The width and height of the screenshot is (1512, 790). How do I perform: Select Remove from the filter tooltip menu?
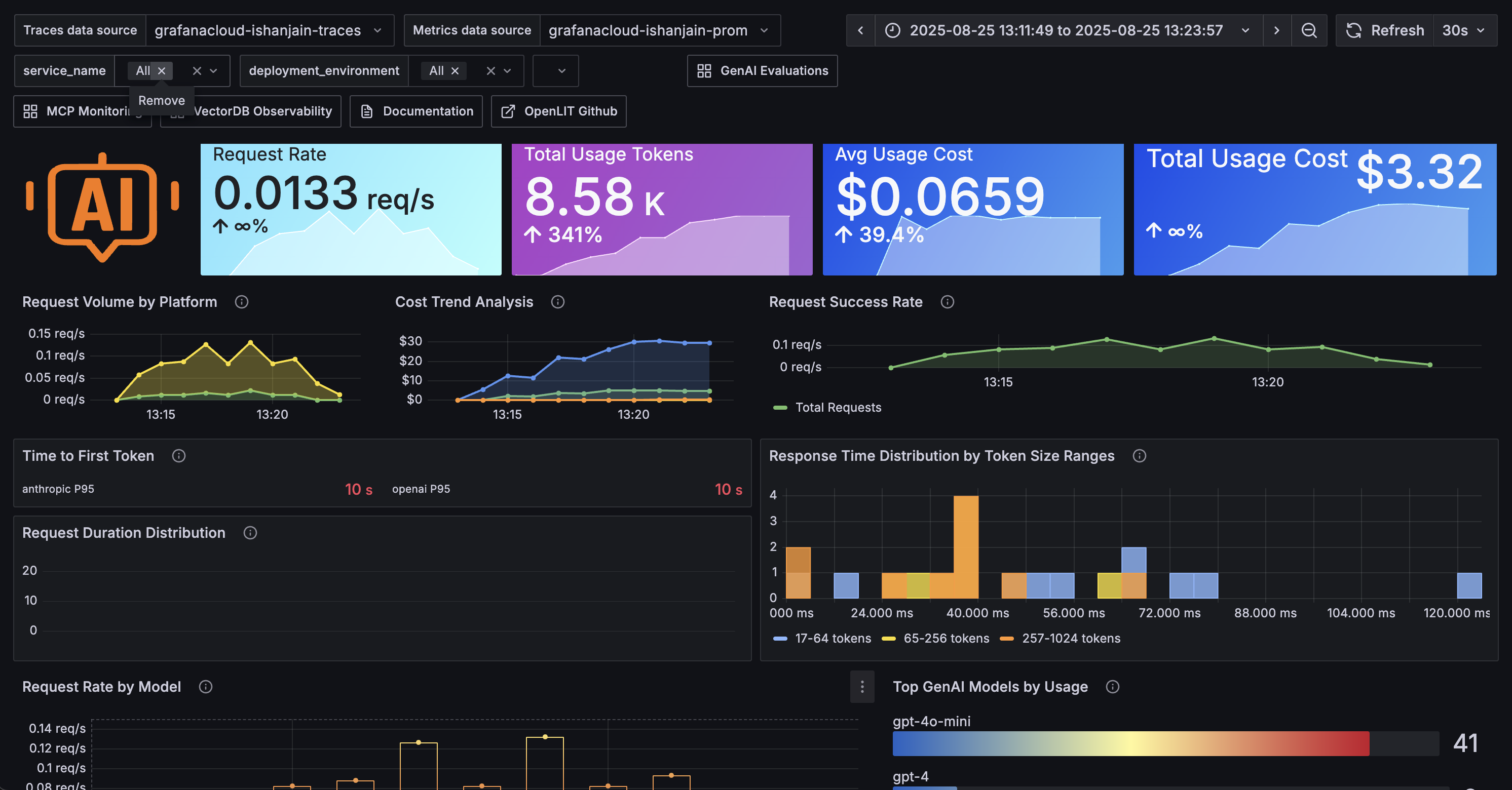pyautogui.click(x=162, y=100)
